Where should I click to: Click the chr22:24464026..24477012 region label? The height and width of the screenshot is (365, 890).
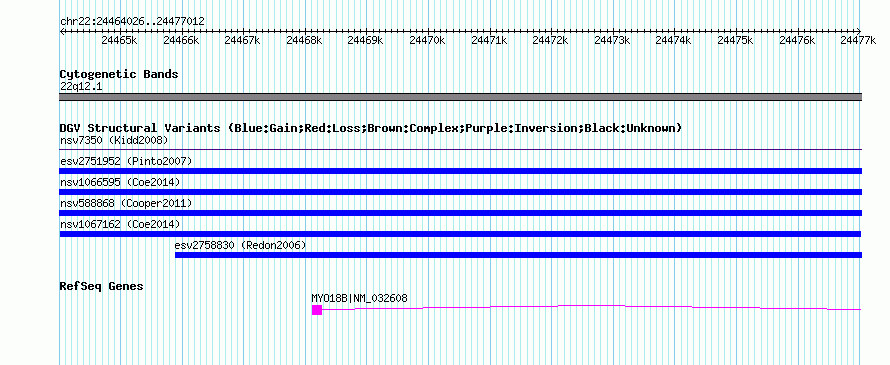[132, 22]
